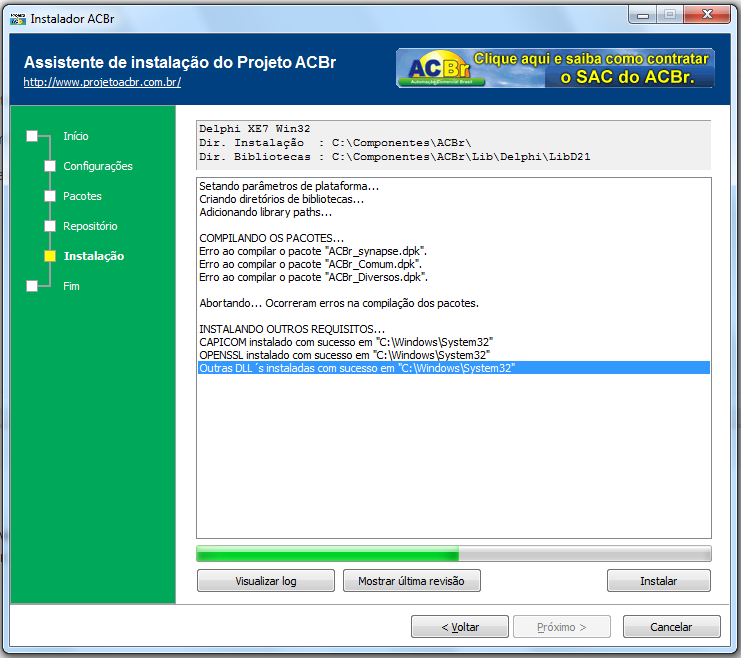Click the Visualizar log button

266,580
